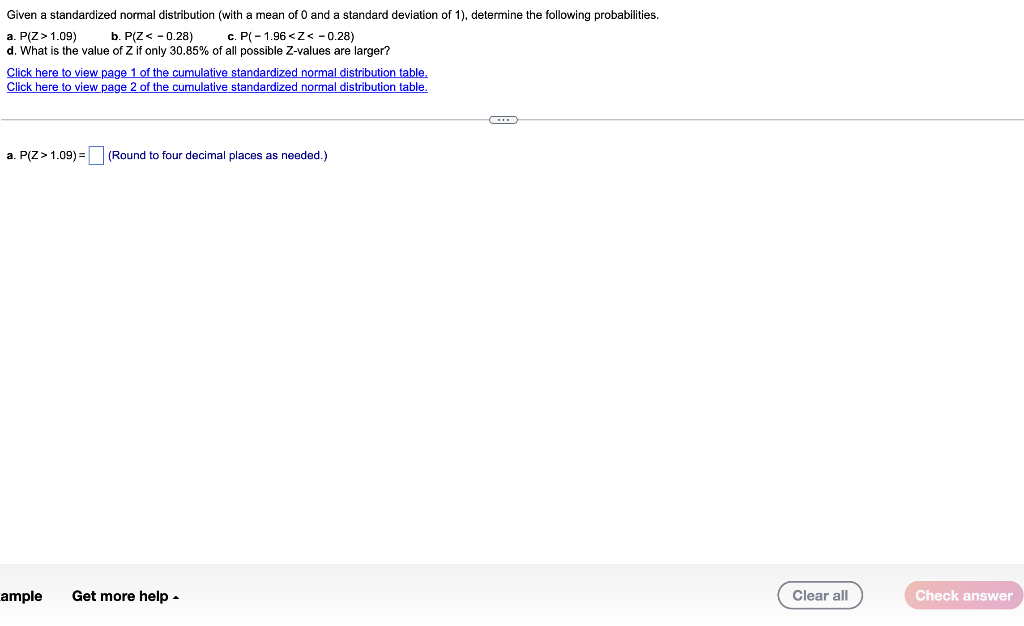This screenshot has width=1024, height=626.
Task: Click the divider line right of the ellipsis
Action: 771,119
